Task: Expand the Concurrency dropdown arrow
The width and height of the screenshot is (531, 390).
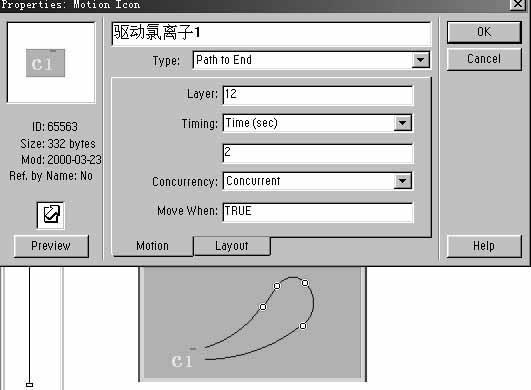Action: (403, 181)
